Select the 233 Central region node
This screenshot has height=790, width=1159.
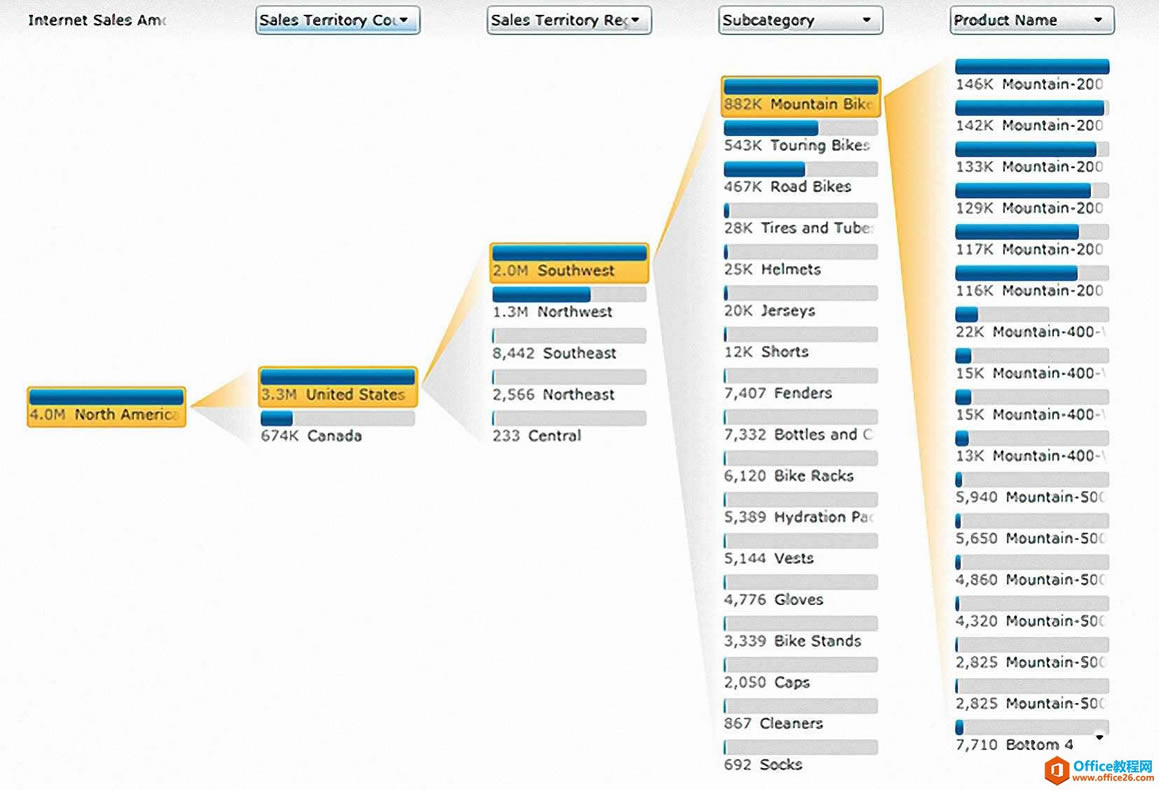(x=569, y=428)
